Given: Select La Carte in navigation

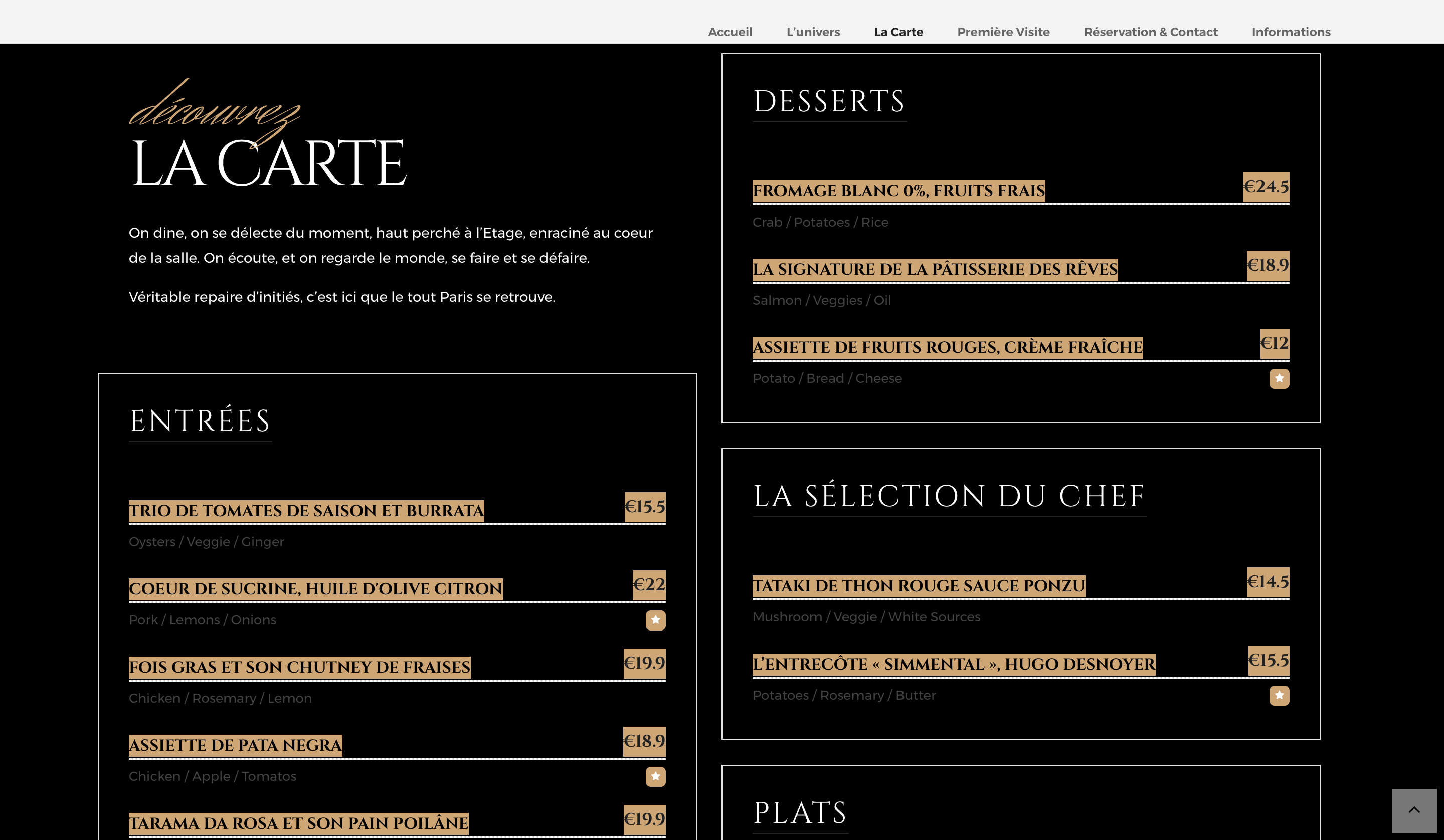Looking at the screenshot, I should [x=898, y=32].
